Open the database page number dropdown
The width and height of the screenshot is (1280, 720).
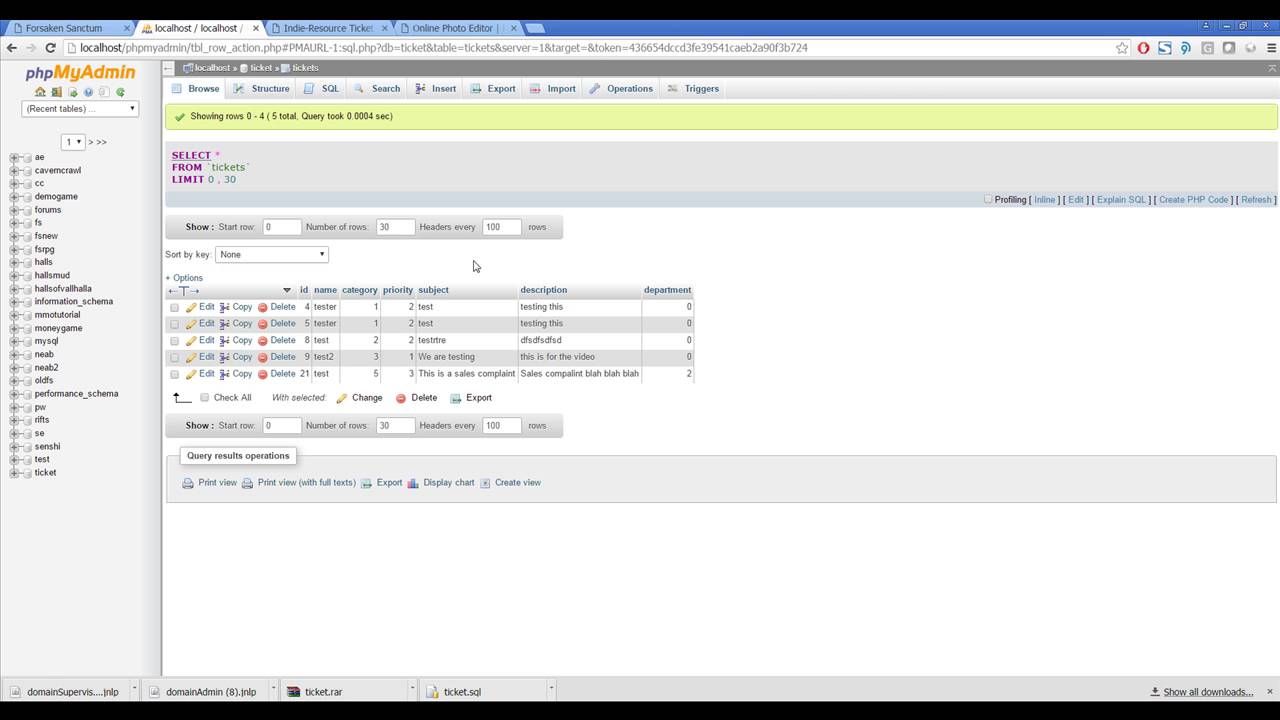click(x=73, y=142)
